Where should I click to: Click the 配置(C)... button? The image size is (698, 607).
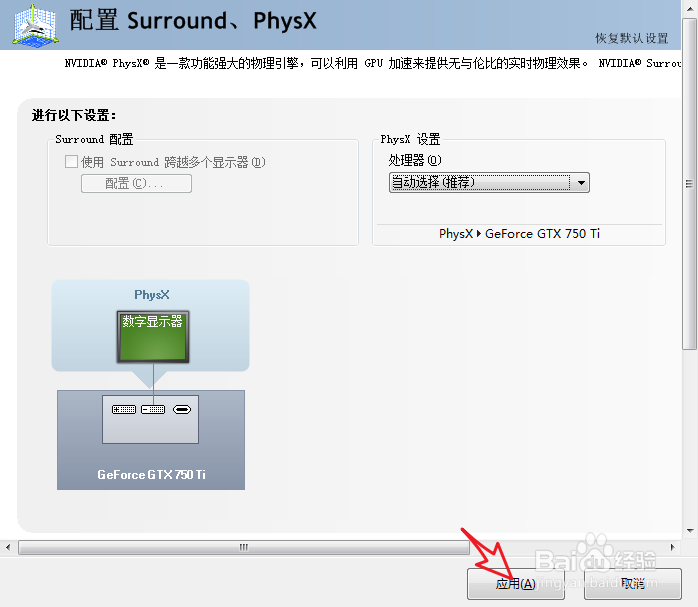136,183
